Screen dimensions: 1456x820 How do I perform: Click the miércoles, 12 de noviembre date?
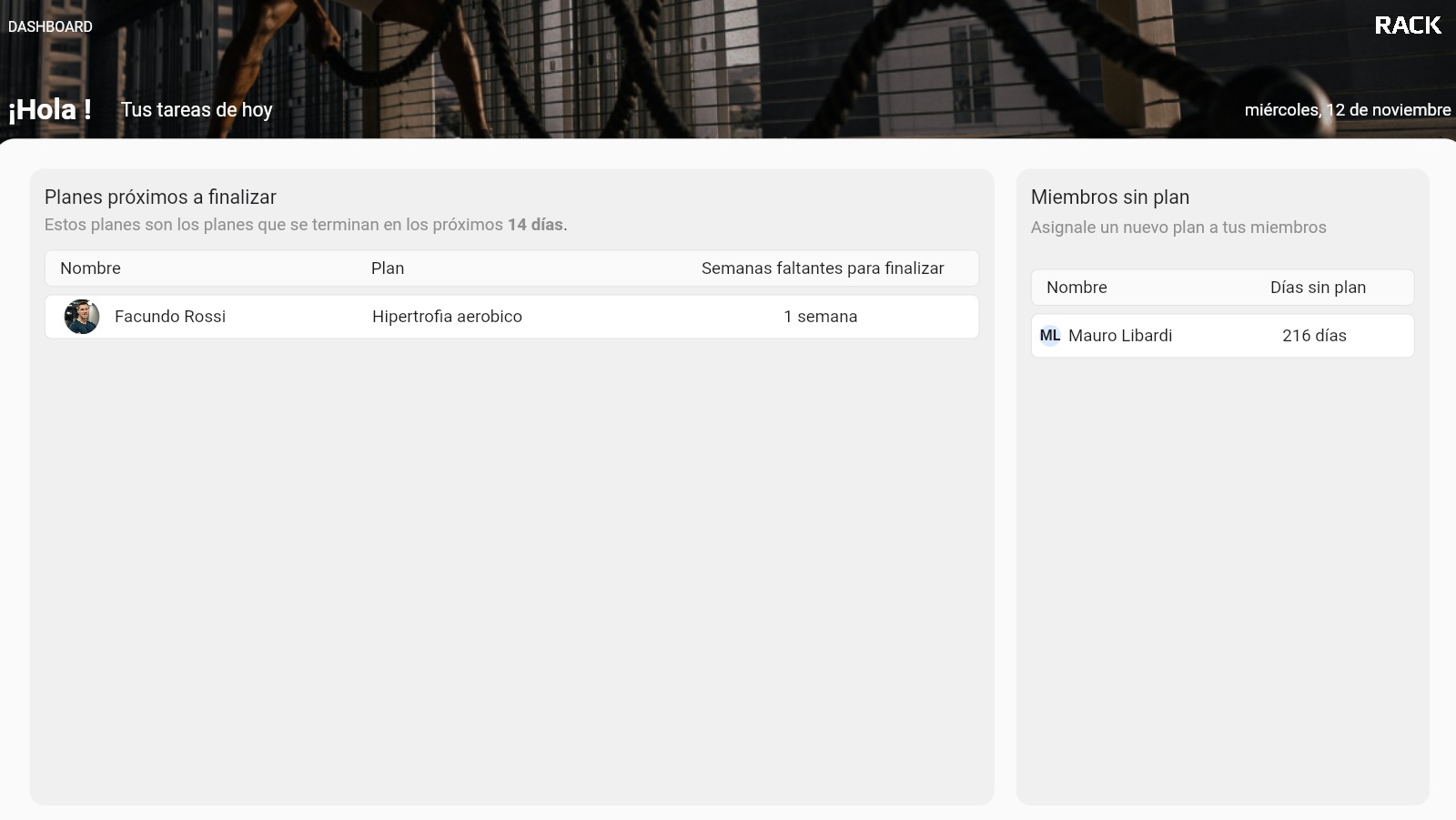[1348, 110]
